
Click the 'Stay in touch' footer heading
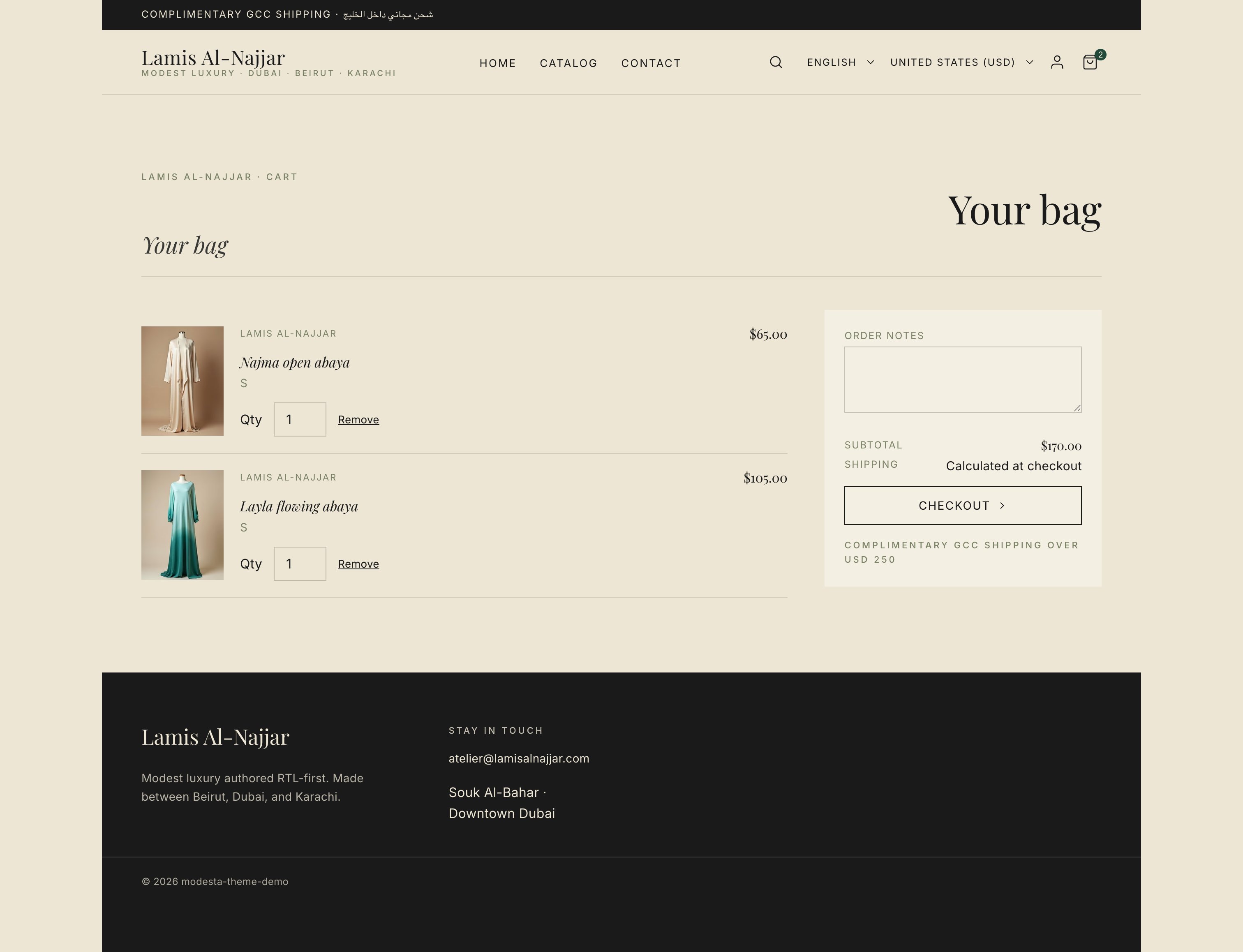coord(496,730)
